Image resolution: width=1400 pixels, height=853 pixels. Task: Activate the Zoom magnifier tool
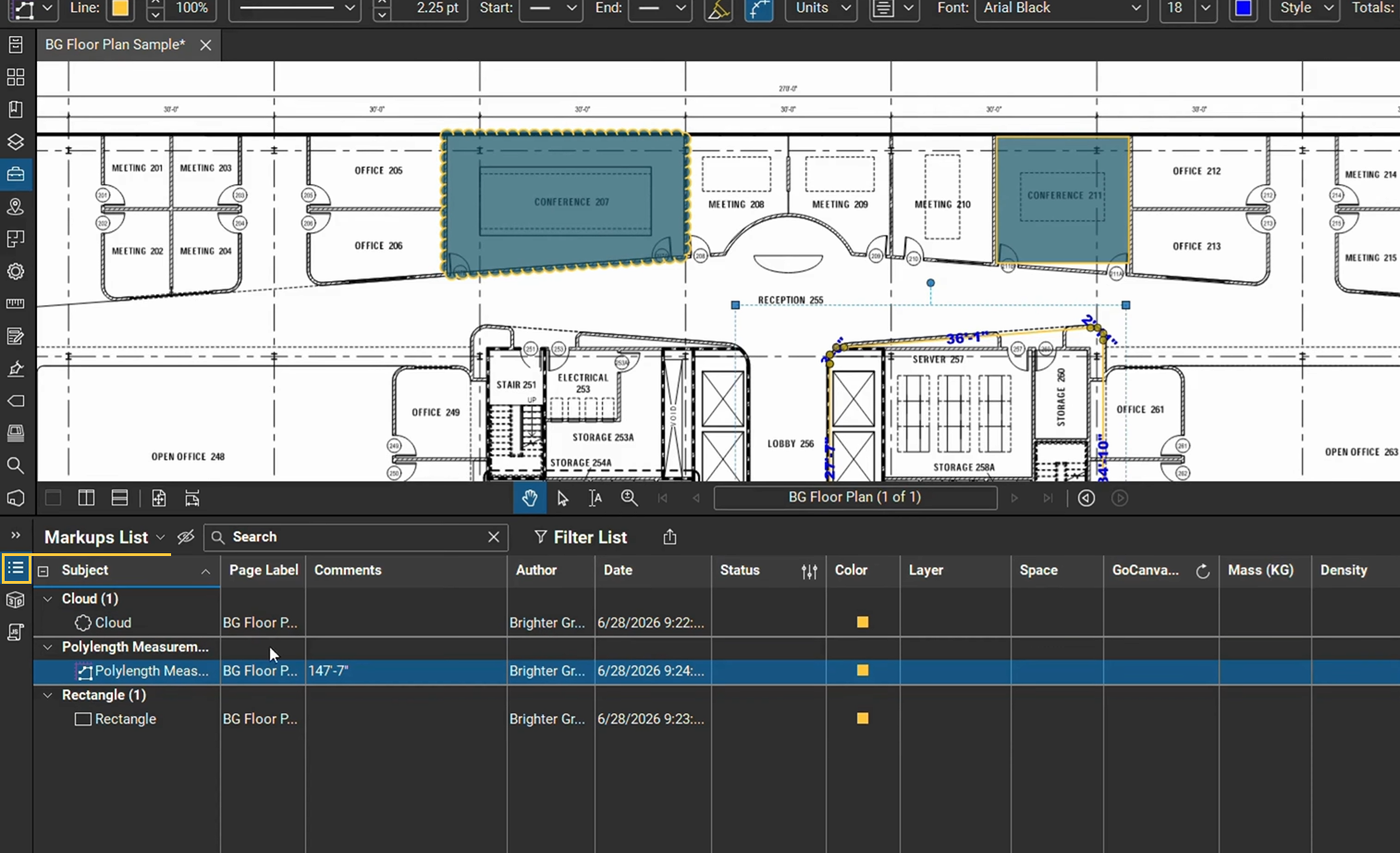click(x=629, y=498)
